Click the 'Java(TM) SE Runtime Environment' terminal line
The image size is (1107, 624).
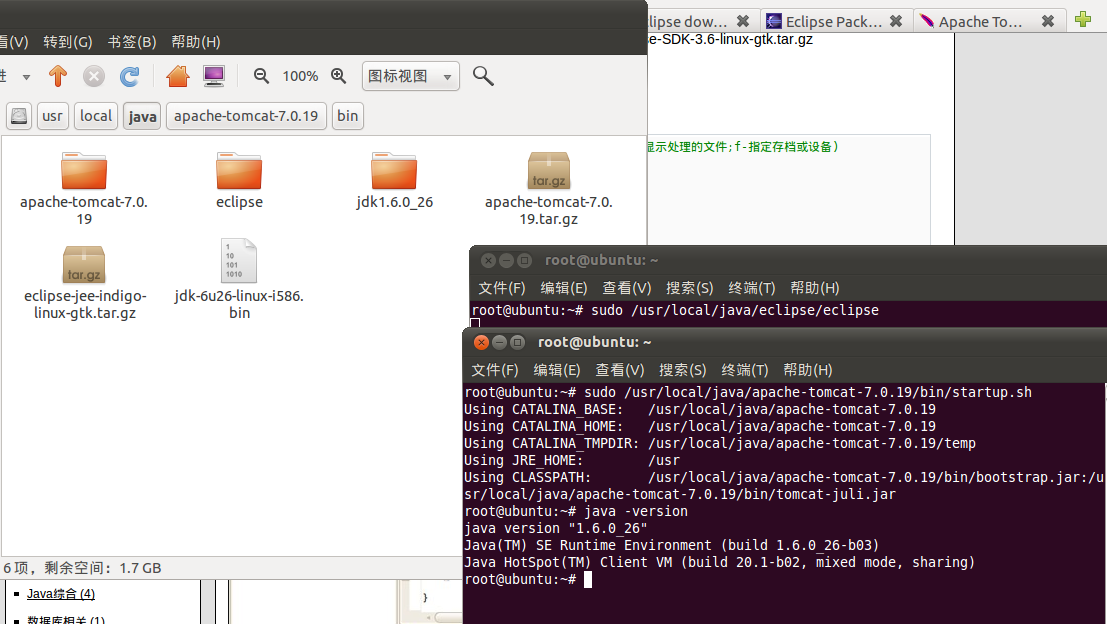(671, 546)
